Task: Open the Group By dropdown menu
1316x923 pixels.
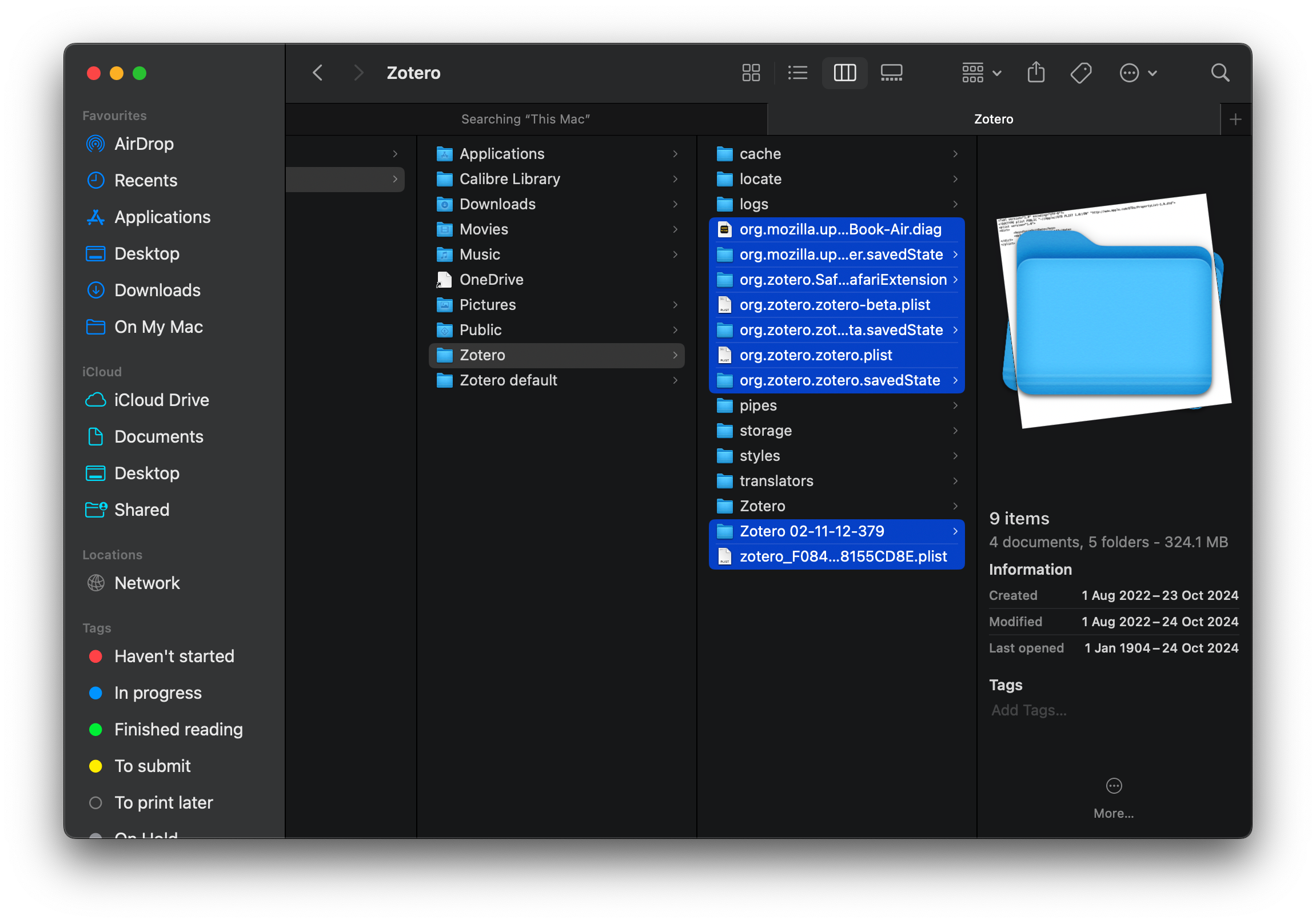Action: 981,73
